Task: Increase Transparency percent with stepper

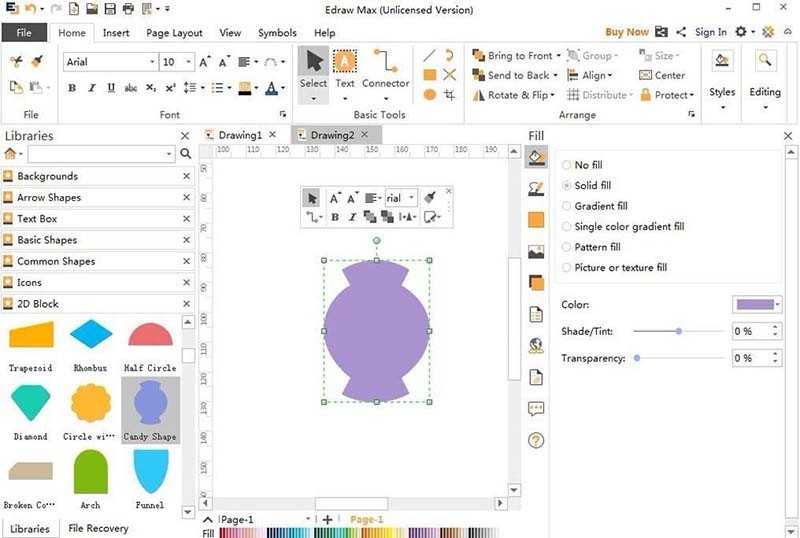Action: [776, 354]
